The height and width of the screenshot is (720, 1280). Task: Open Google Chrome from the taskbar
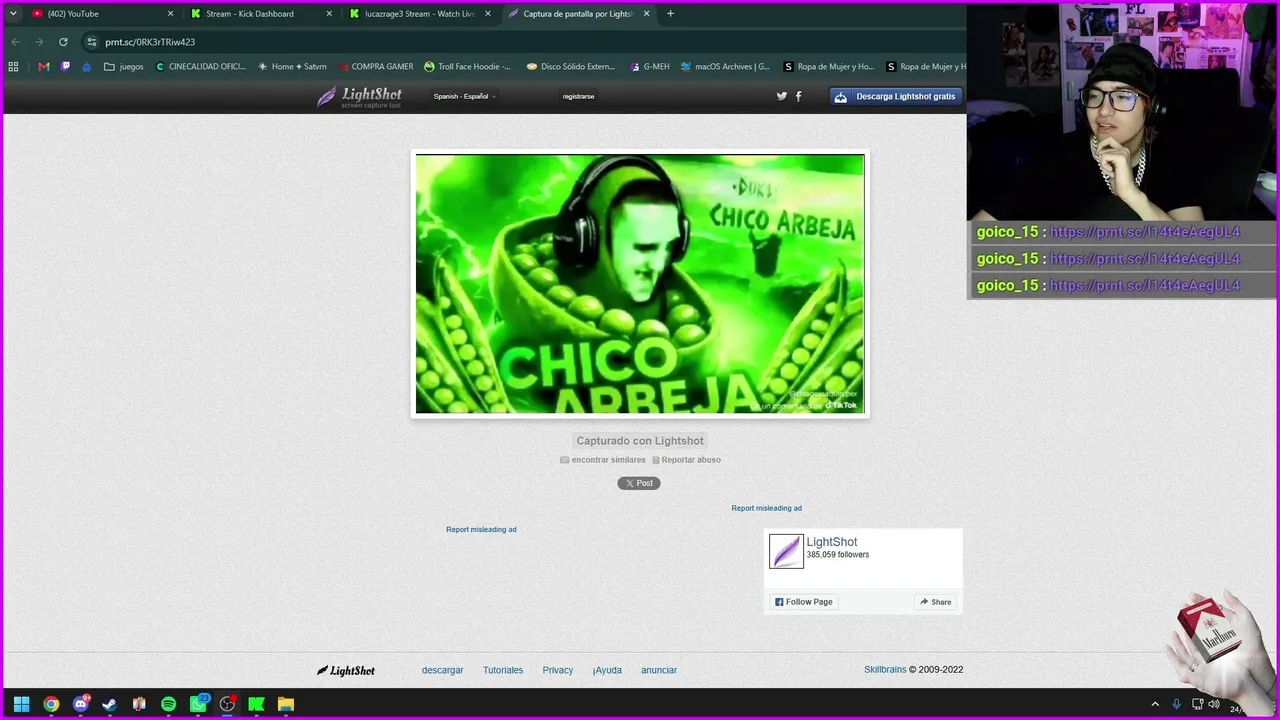coord(51,704)
